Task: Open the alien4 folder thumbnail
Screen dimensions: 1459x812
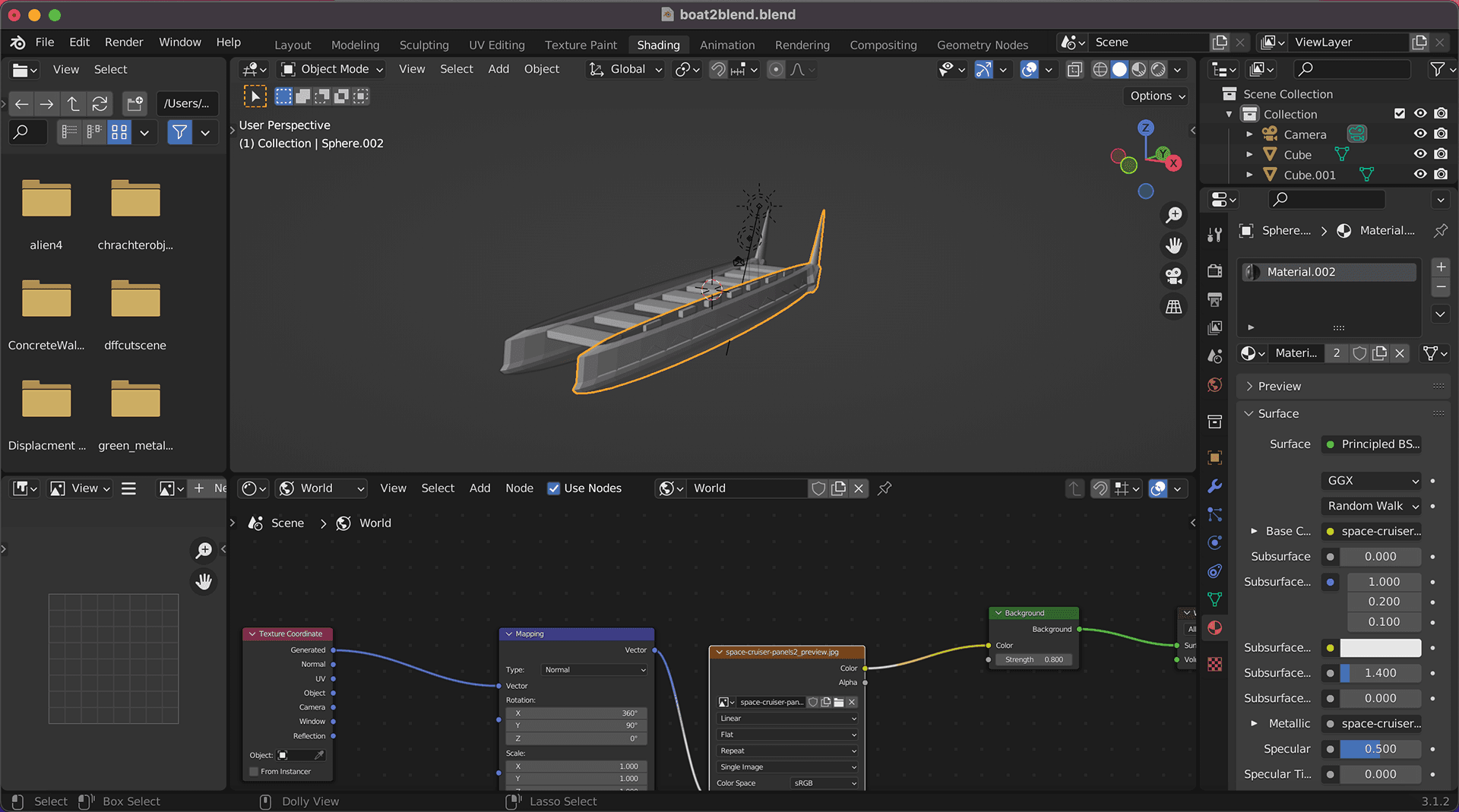Action: tap(46, 200)
